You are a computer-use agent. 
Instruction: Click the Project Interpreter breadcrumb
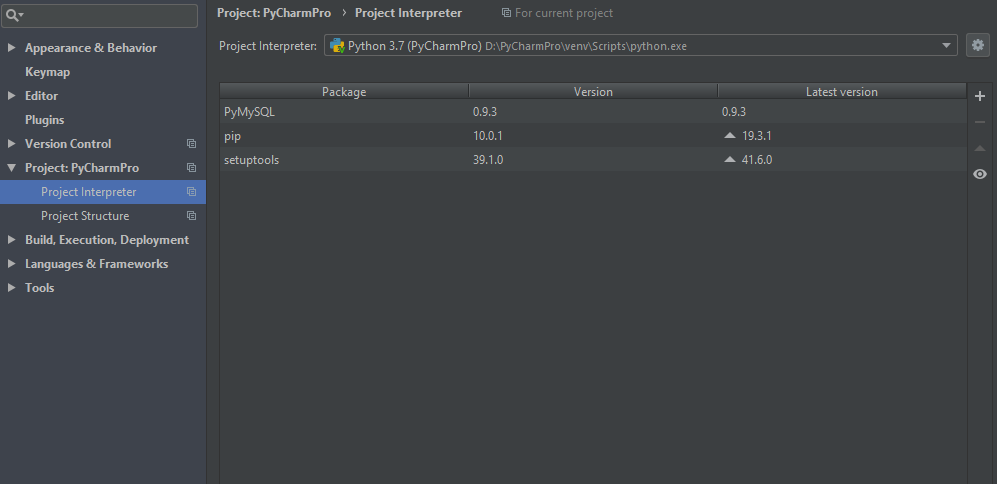click(x=408, y=13)
